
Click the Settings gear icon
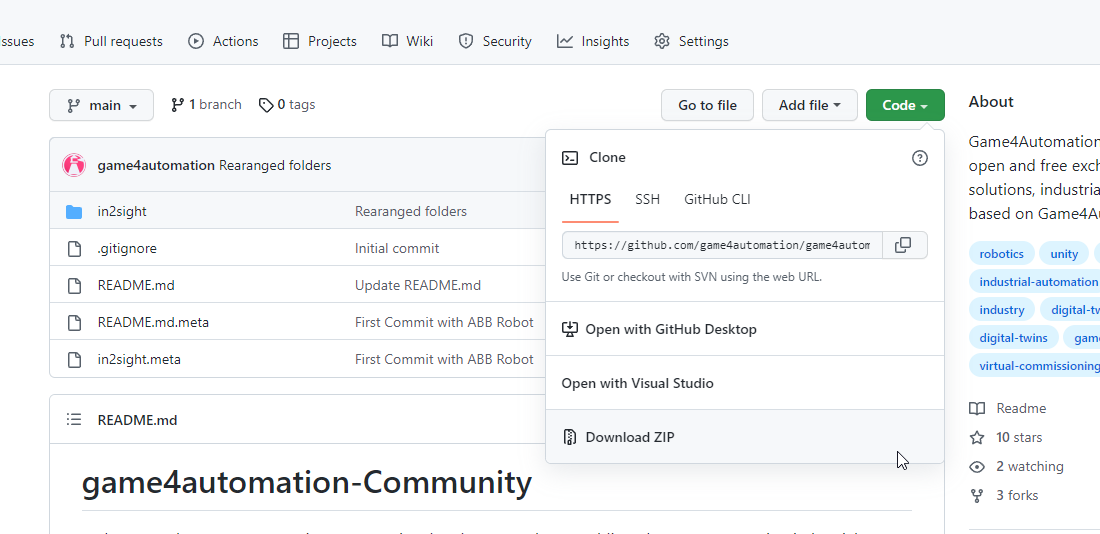[662, 41]
